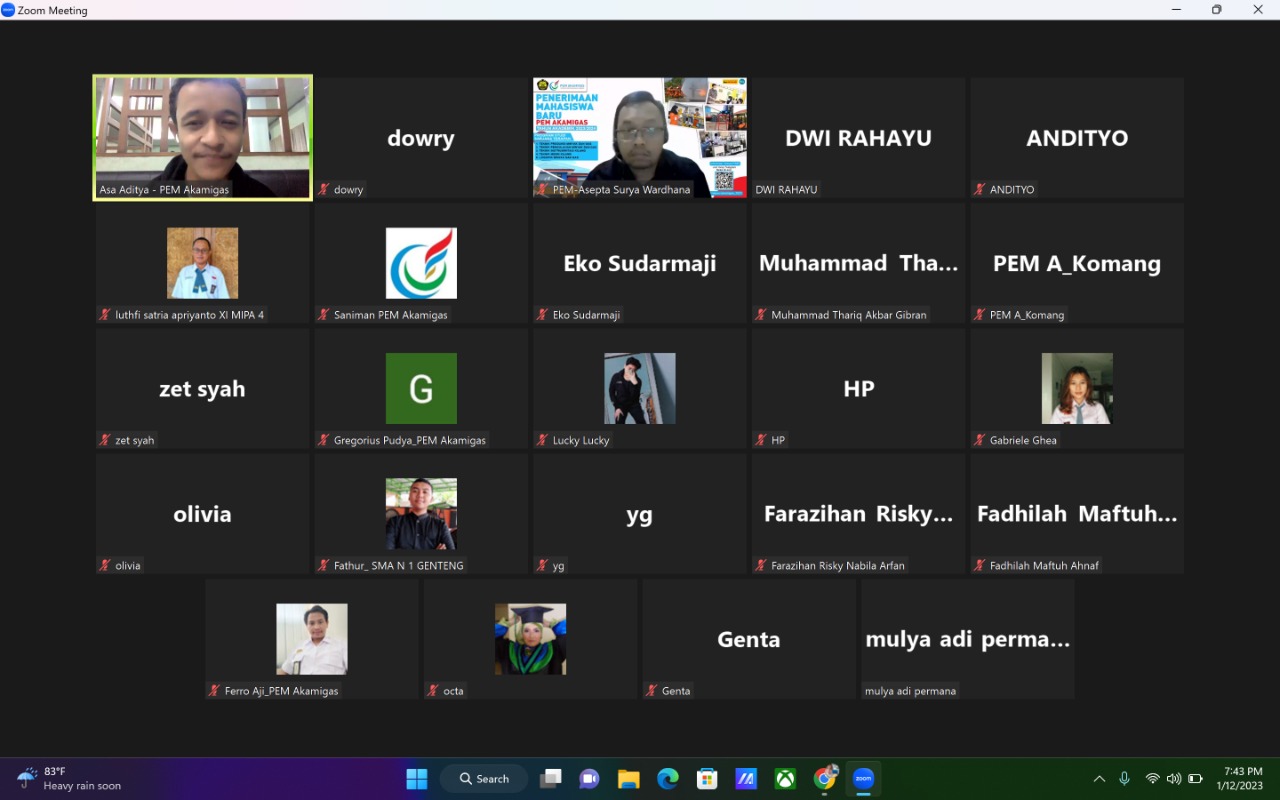Click the muted mic icon beside ANDITYO
Viewport: 1280px width, 800px height.
point(980,189)
